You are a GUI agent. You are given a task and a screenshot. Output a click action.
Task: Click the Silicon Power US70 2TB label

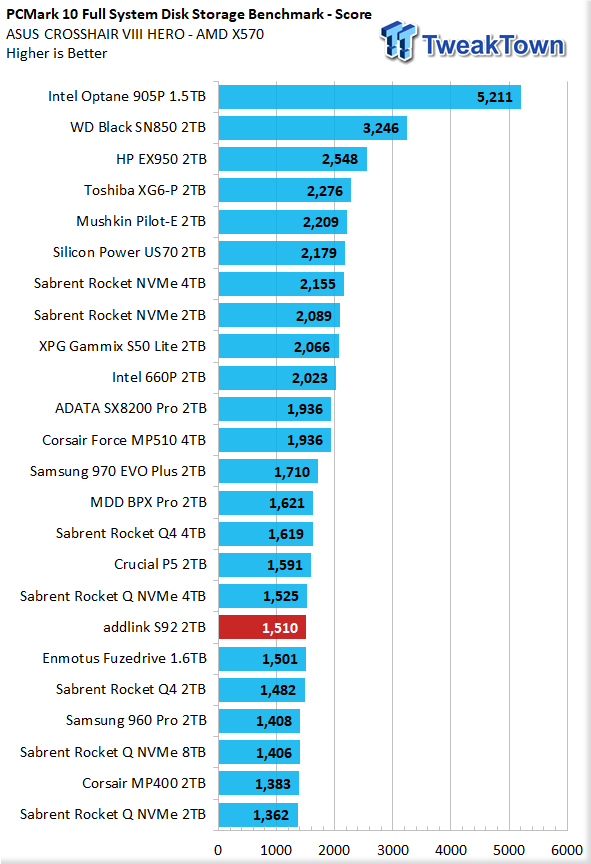pos(129,252)
